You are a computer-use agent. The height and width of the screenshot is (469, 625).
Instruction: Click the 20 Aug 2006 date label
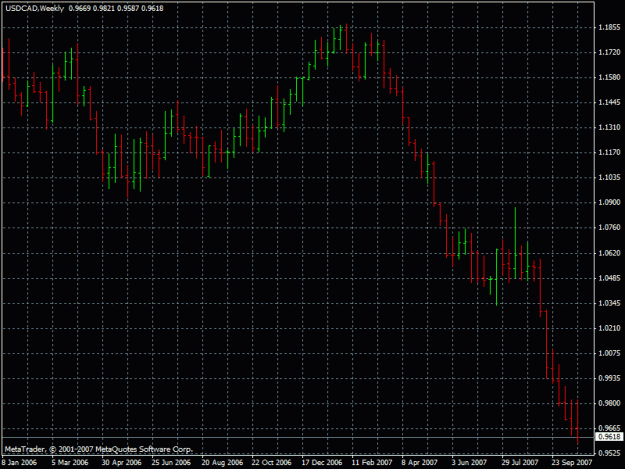[x=222, y=463]
